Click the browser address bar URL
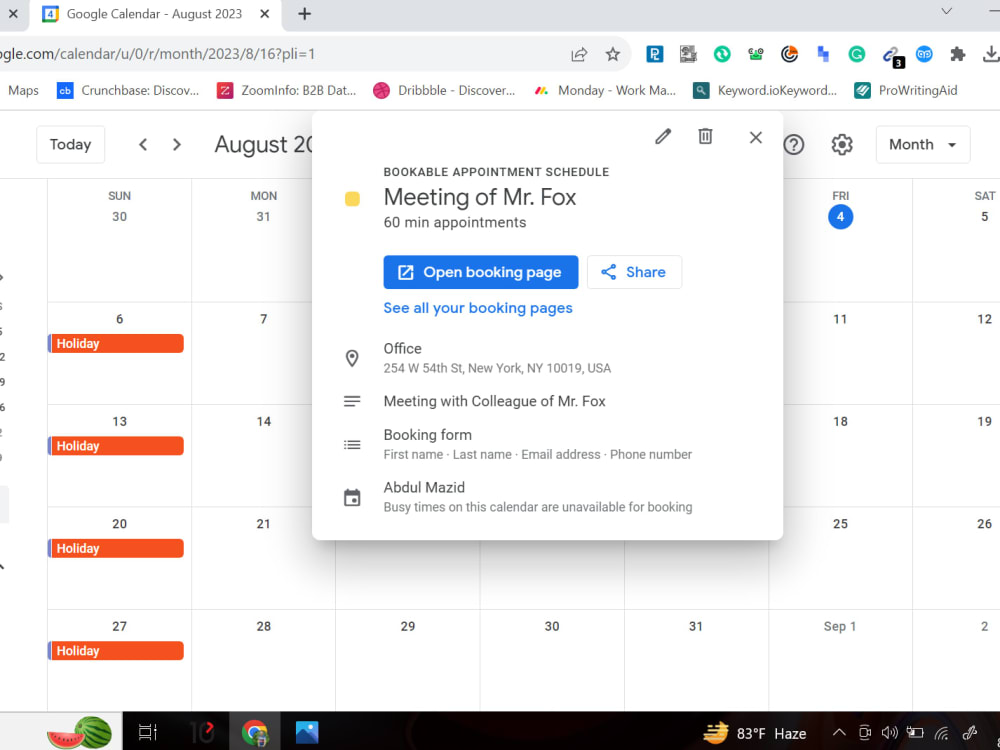The image size is (1000, 750). point(158,54)
